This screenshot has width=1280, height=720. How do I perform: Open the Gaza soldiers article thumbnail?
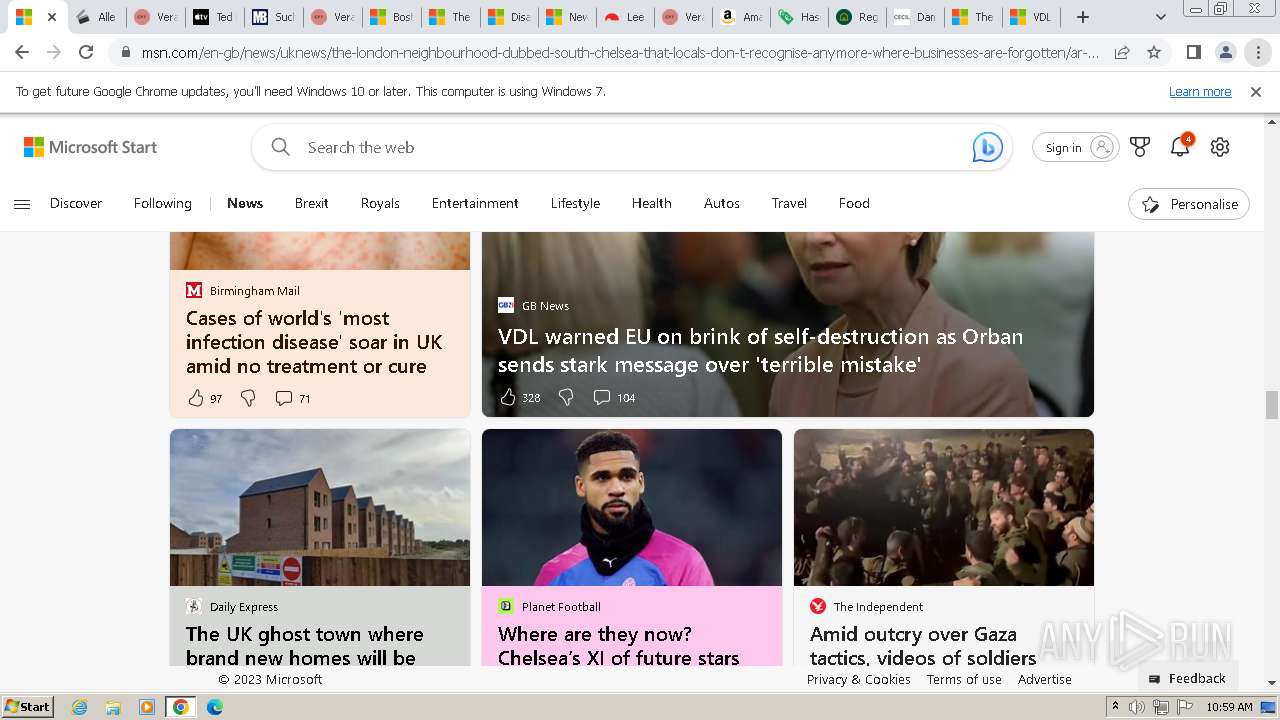pyautogui.click(x=944, y=508)
